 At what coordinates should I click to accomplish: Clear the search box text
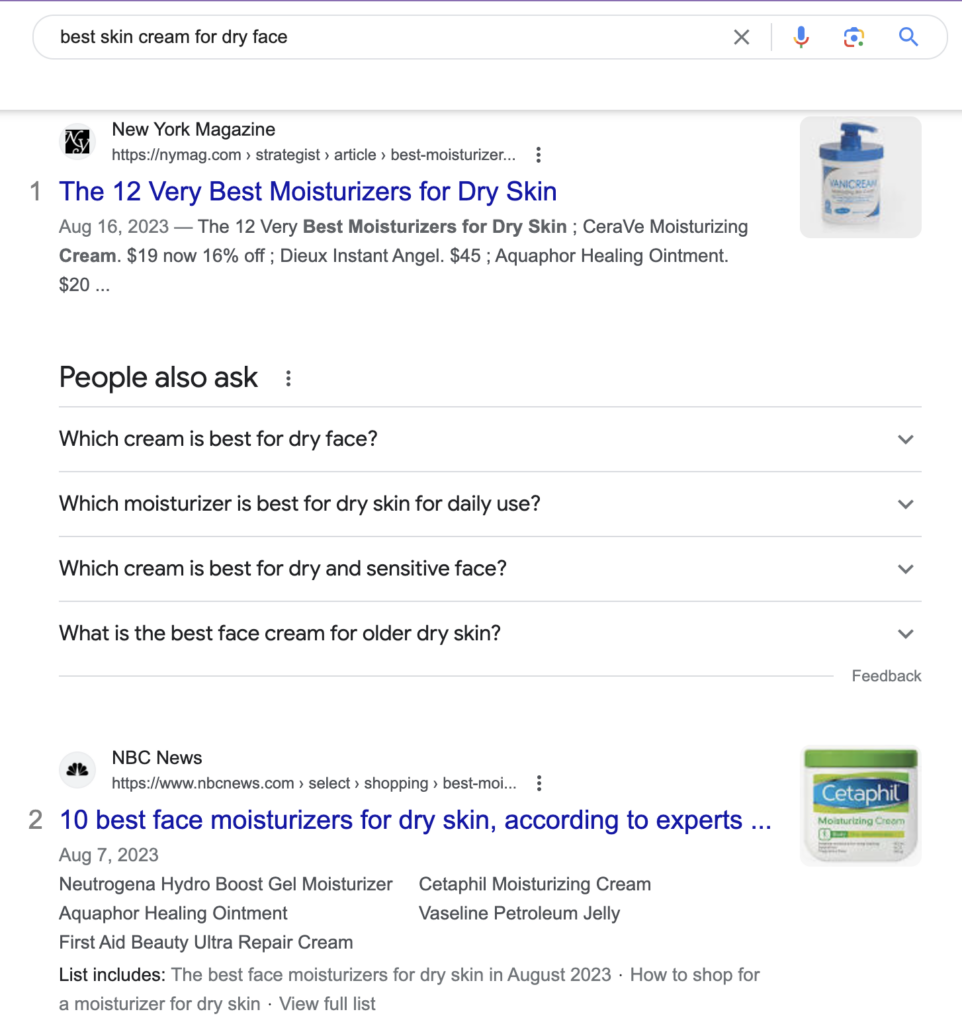741,38
